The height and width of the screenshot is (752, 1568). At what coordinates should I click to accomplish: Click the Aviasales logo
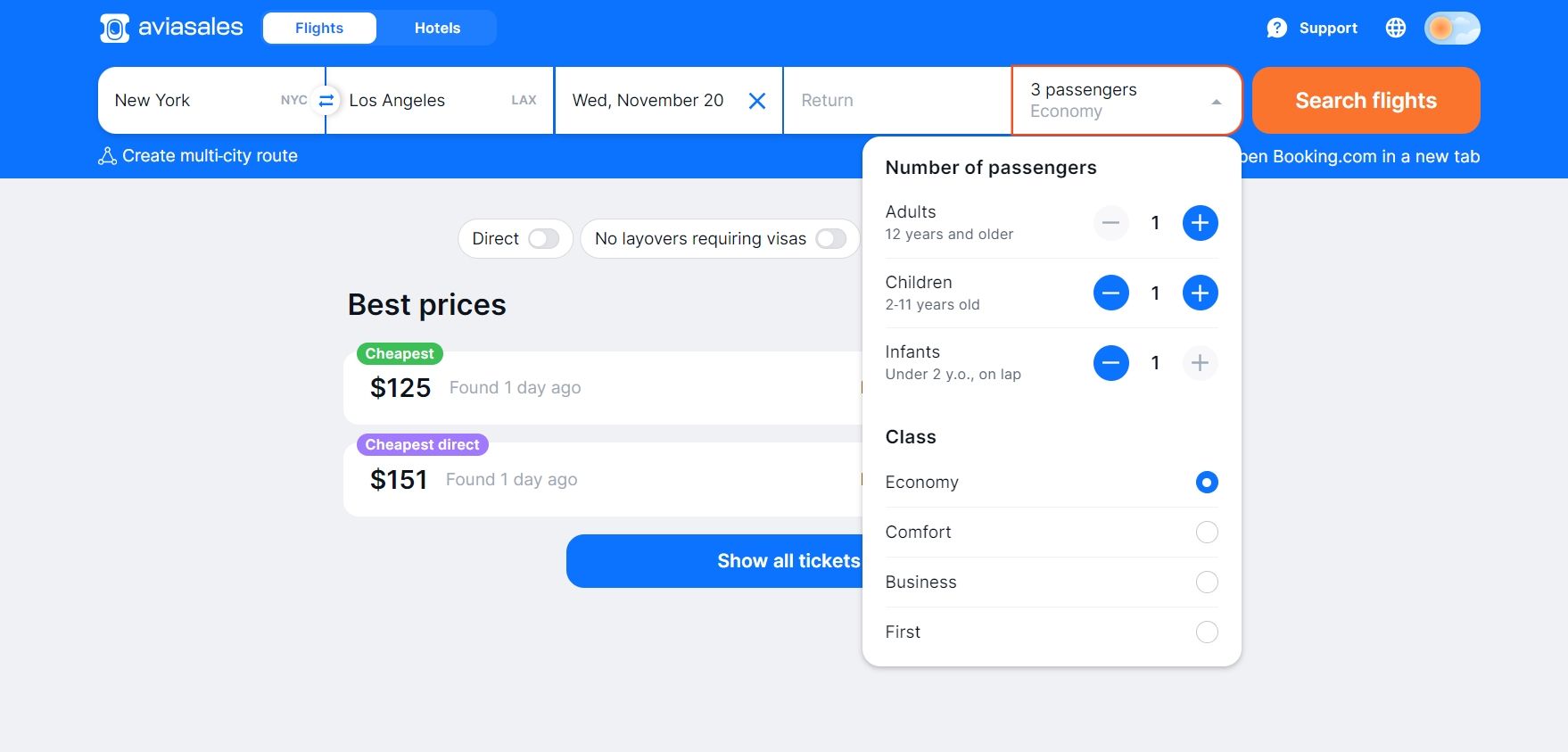pyautogui.click(x=171, y=28)
